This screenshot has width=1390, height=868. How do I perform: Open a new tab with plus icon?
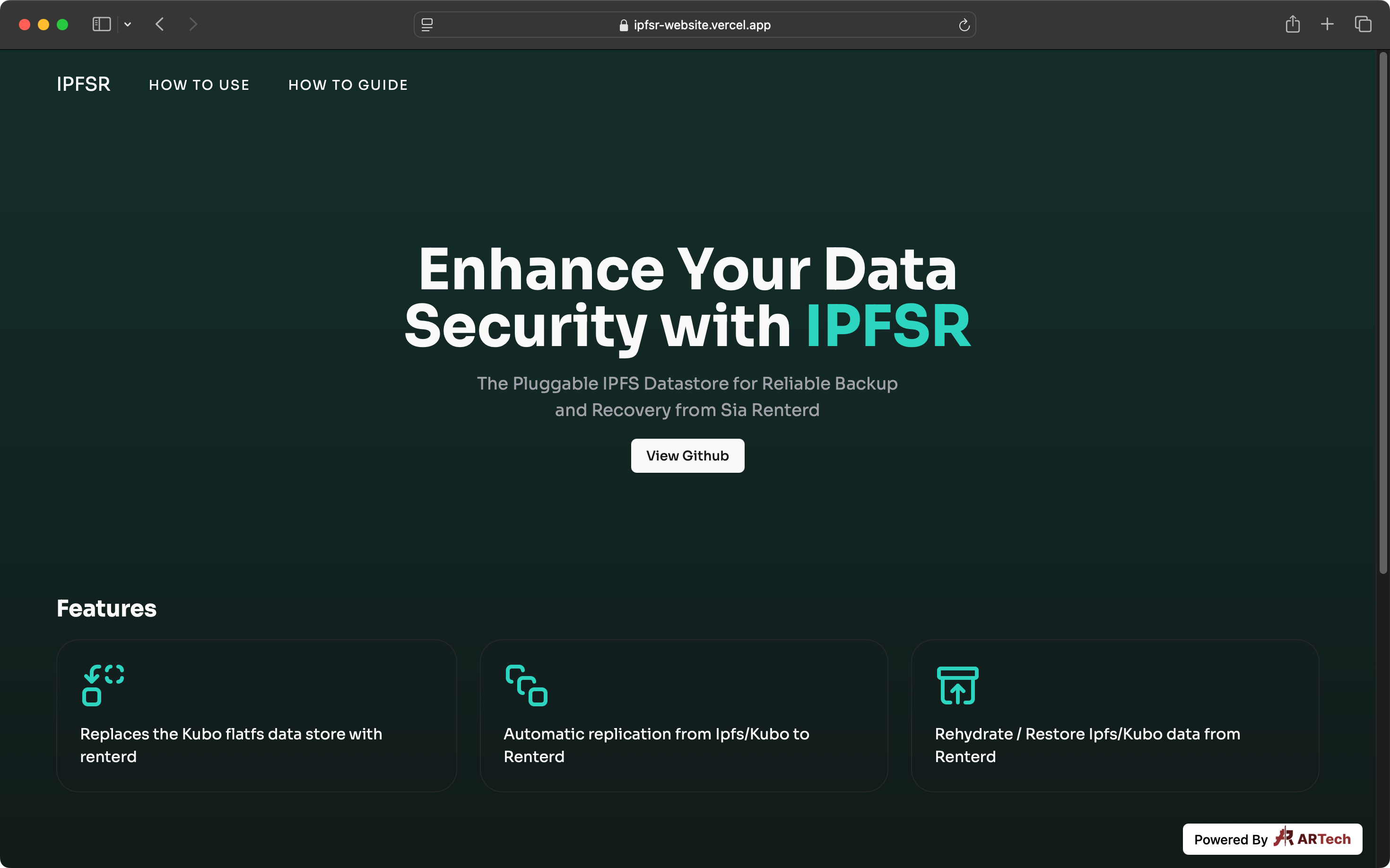coord(1327,24)
